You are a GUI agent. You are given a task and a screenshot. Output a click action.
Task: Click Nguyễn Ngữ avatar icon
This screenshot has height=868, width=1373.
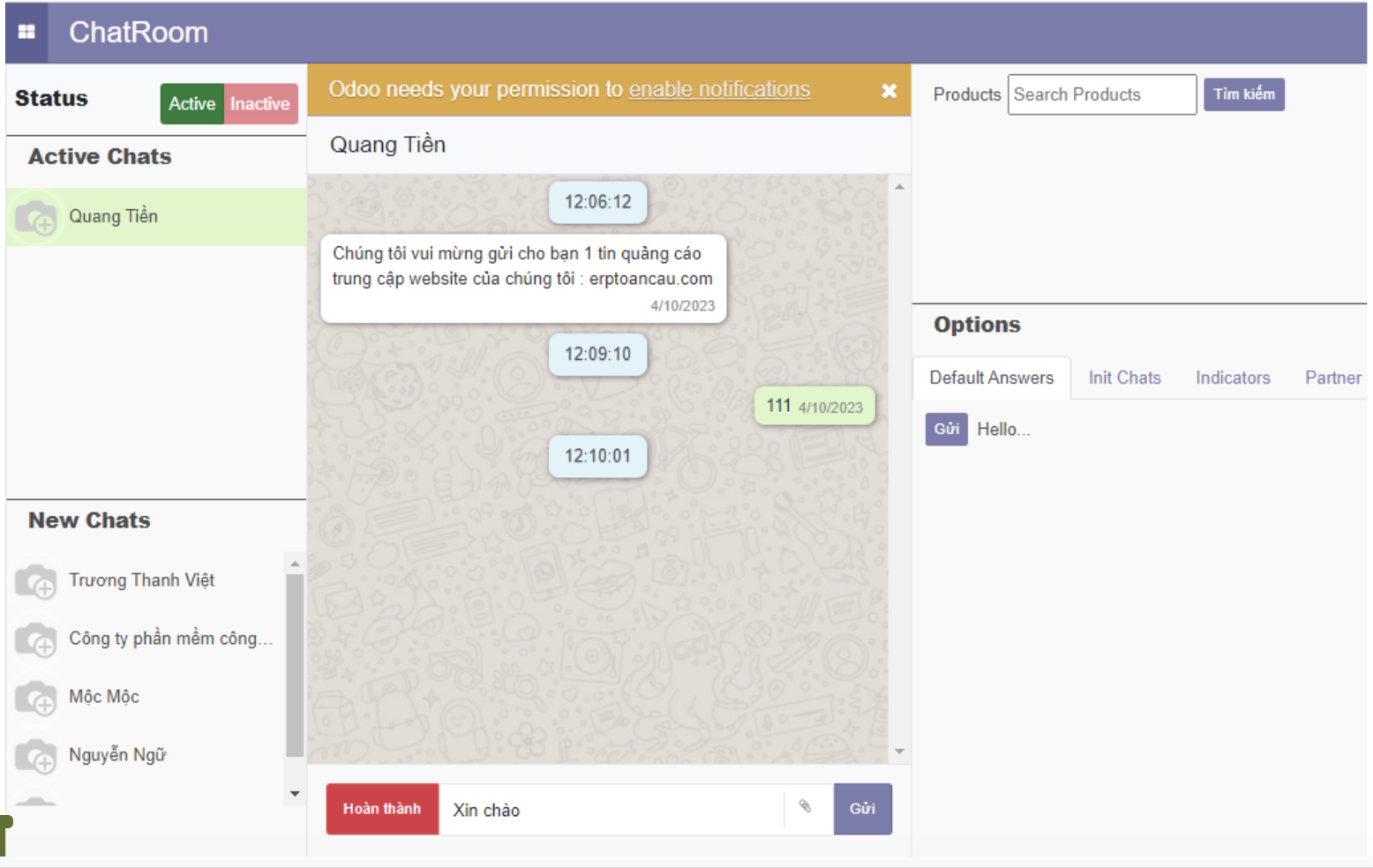pos(36,756)
